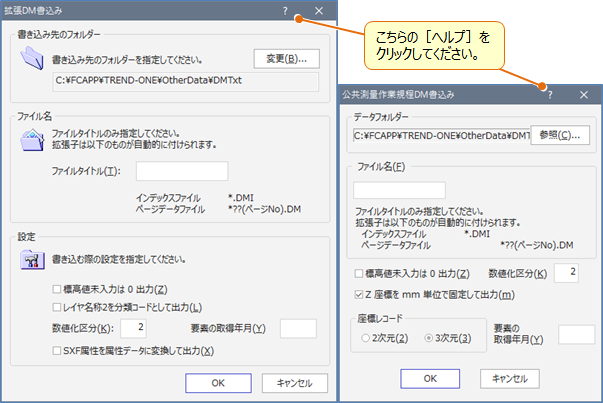Screen dimensions: 603x403
Task: Enable SXF属性を属性データに変換して出力(X)
Action: click(57, 350)
